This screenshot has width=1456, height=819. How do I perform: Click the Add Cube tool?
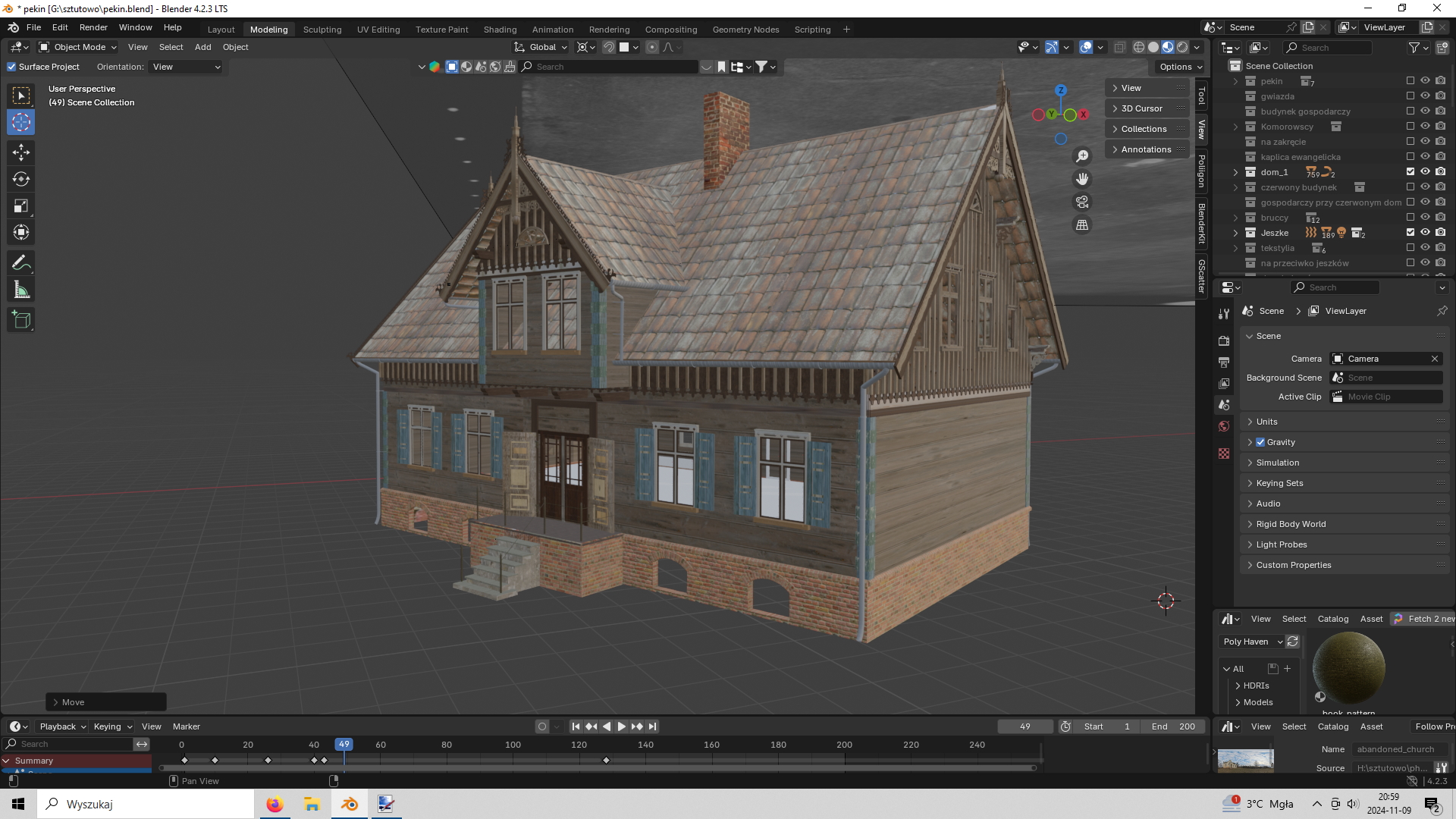(x=20, y=320)
